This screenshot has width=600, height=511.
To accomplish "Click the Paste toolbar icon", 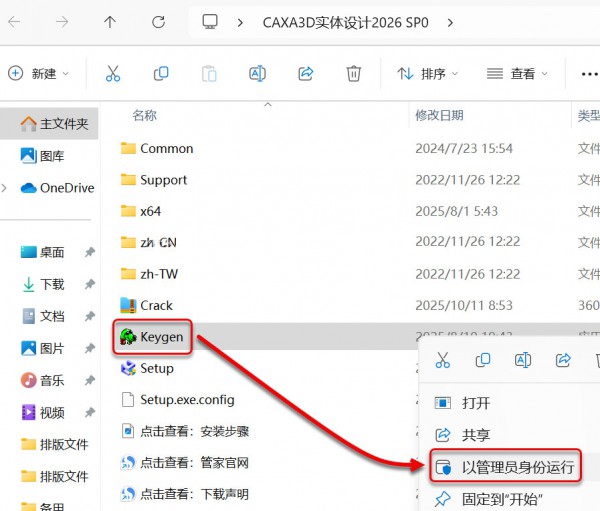I will click(x=209, y=74).
